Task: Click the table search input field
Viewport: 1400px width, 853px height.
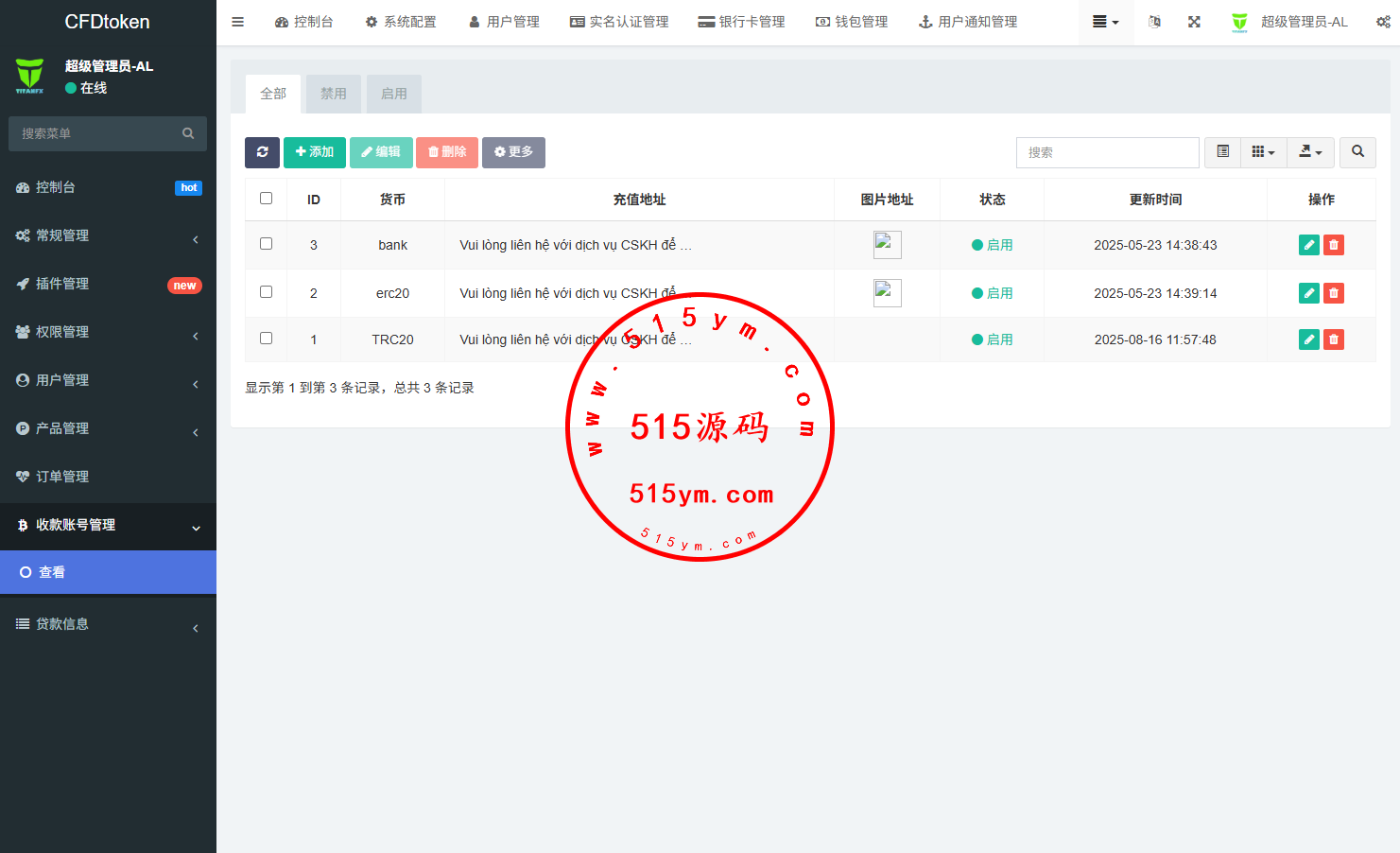Action: [1107, 152]
